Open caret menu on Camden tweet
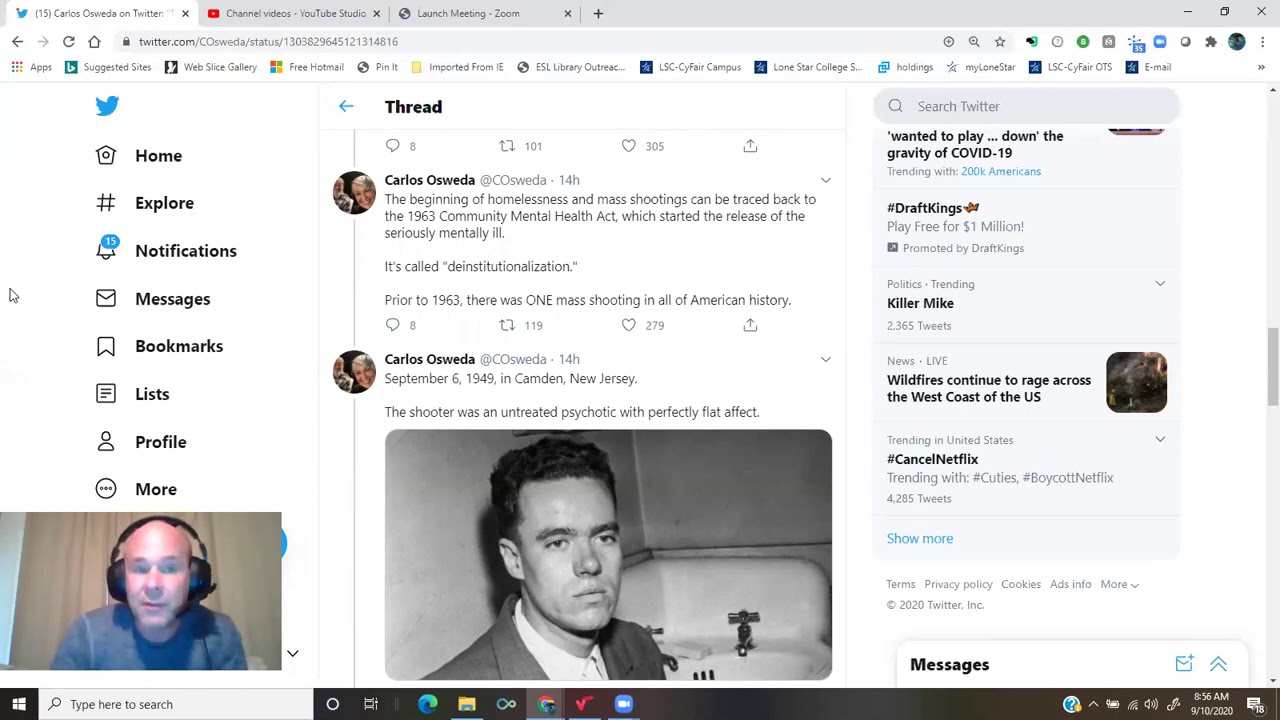Screen dimensions: 1280x720 pyautogui.click(x=825, y=359)
